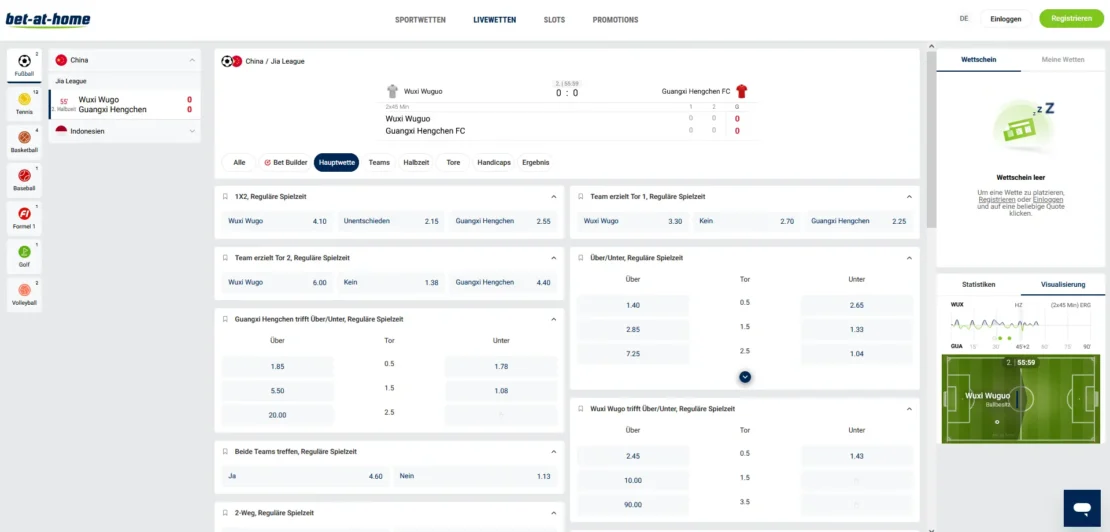This screenshot has height=532, width=1110.
Task: Bookmark the Beide Teams treffen market
Action: click(x=225, y=451)
